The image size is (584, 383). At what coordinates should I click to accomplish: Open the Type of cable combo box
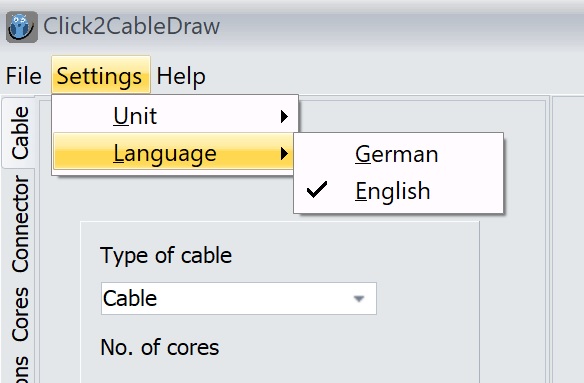[x=238, y=298]
